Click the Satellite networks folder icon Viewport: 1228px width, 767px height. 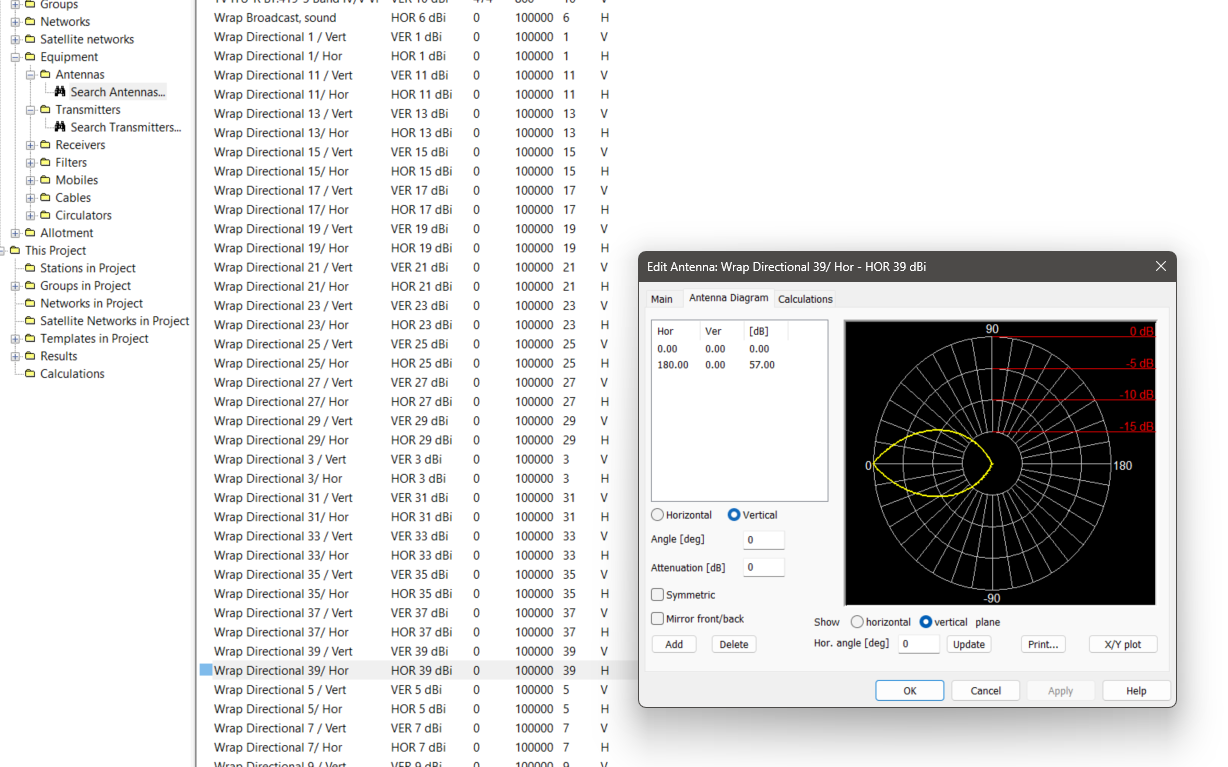pos(30,39)
